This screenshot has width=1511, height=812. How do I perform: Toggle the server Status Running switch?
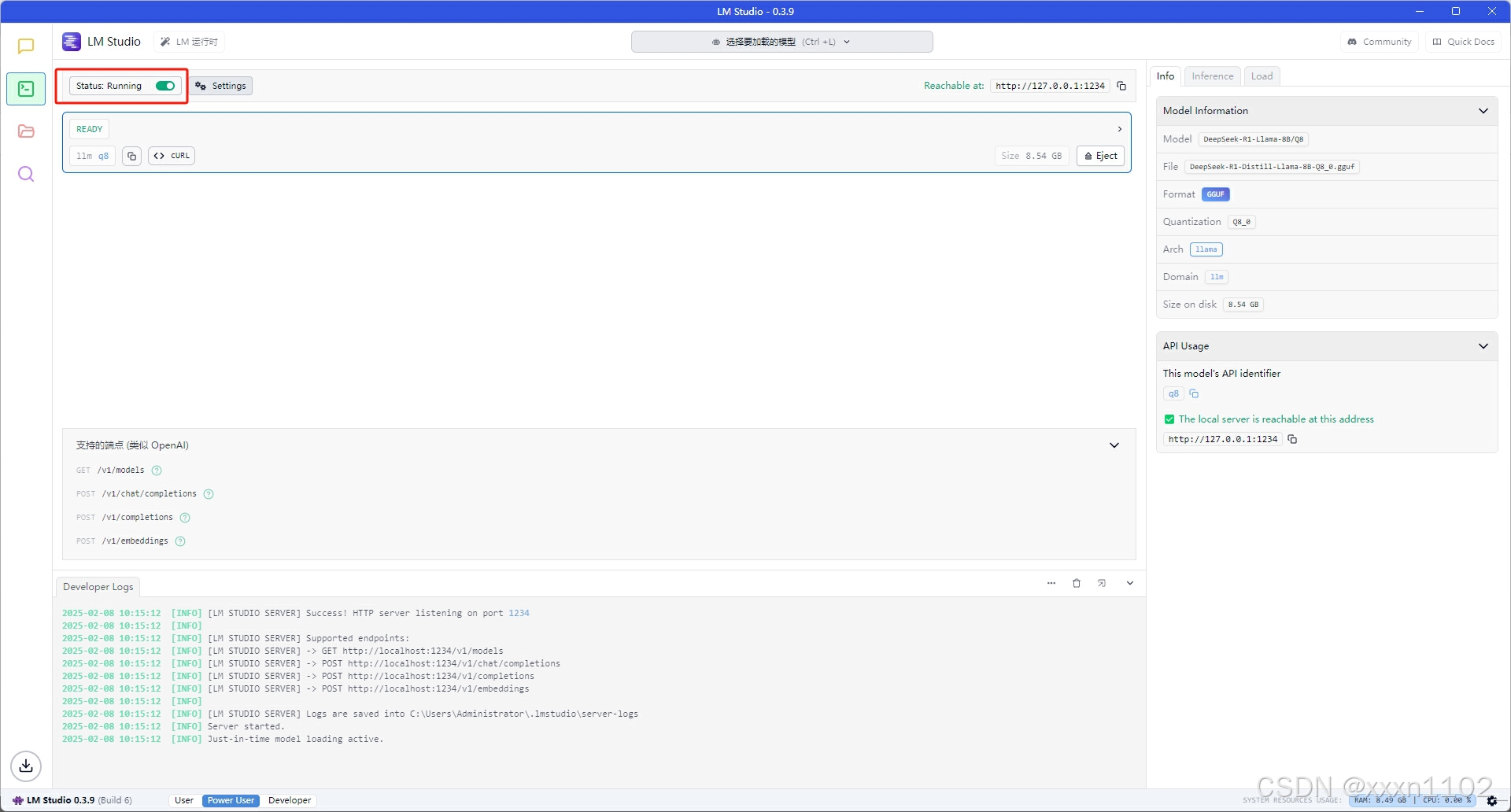pos(165,86)
